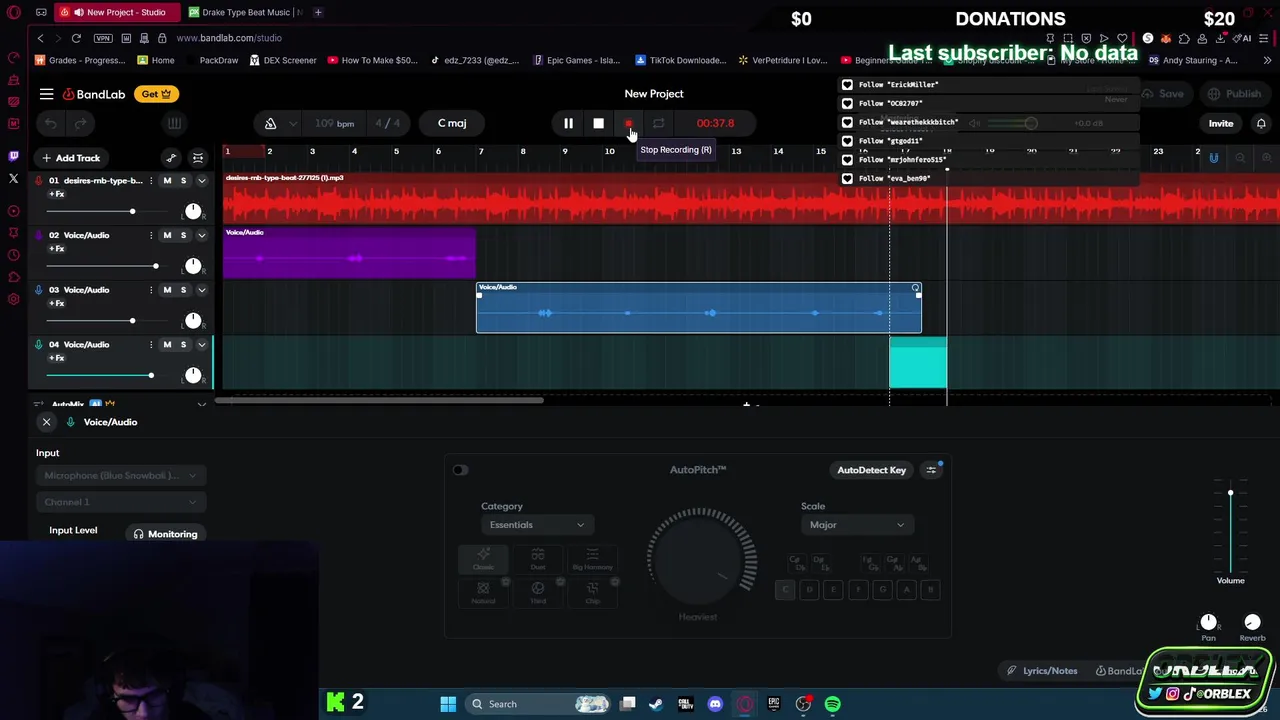The image size is (1280, 720).
Task: Open track 04 three-dot menu
Action: 151,344
